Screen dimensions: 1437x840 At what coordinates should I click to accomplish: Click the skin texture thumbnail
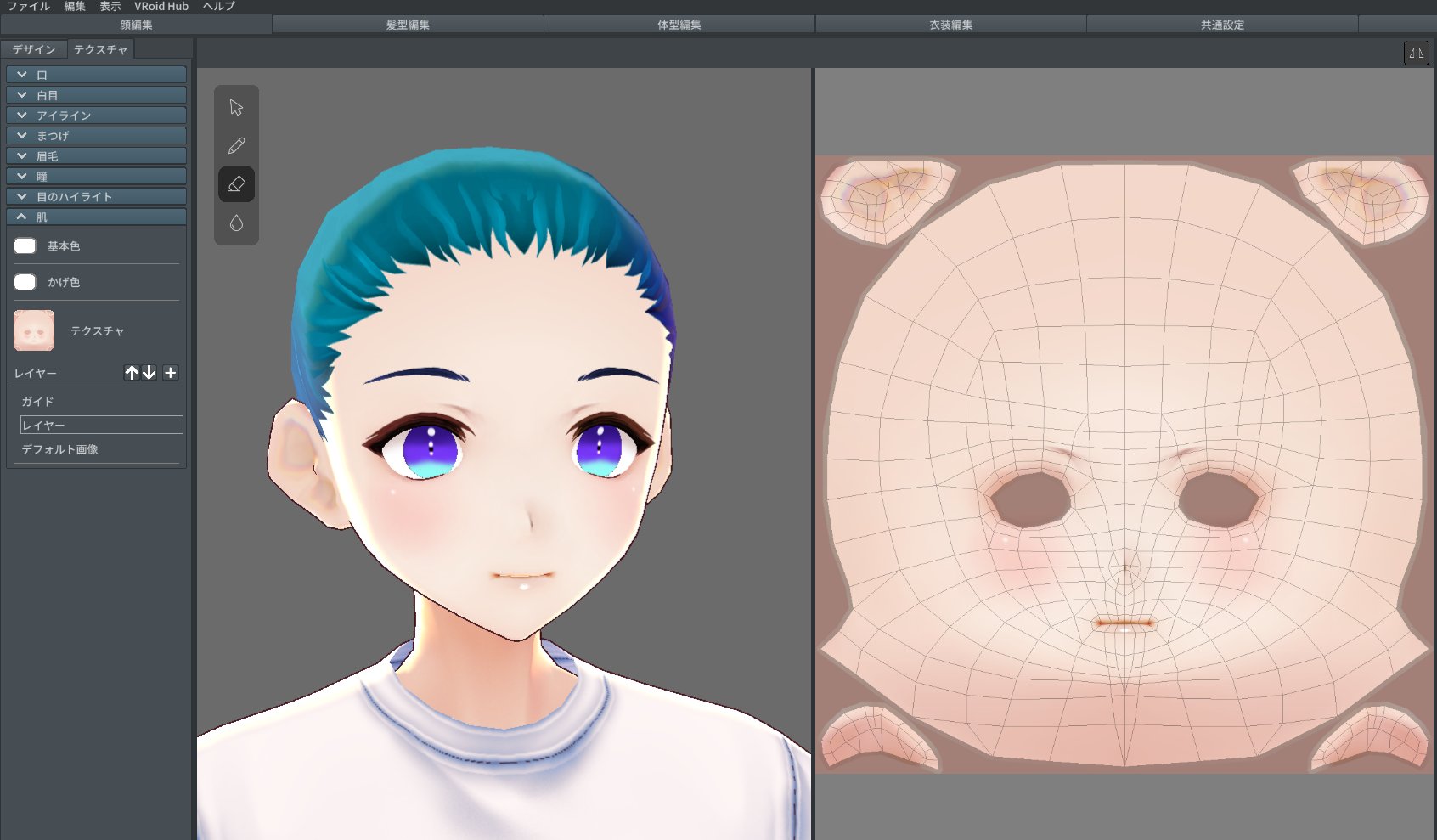[x=34, y=330]
